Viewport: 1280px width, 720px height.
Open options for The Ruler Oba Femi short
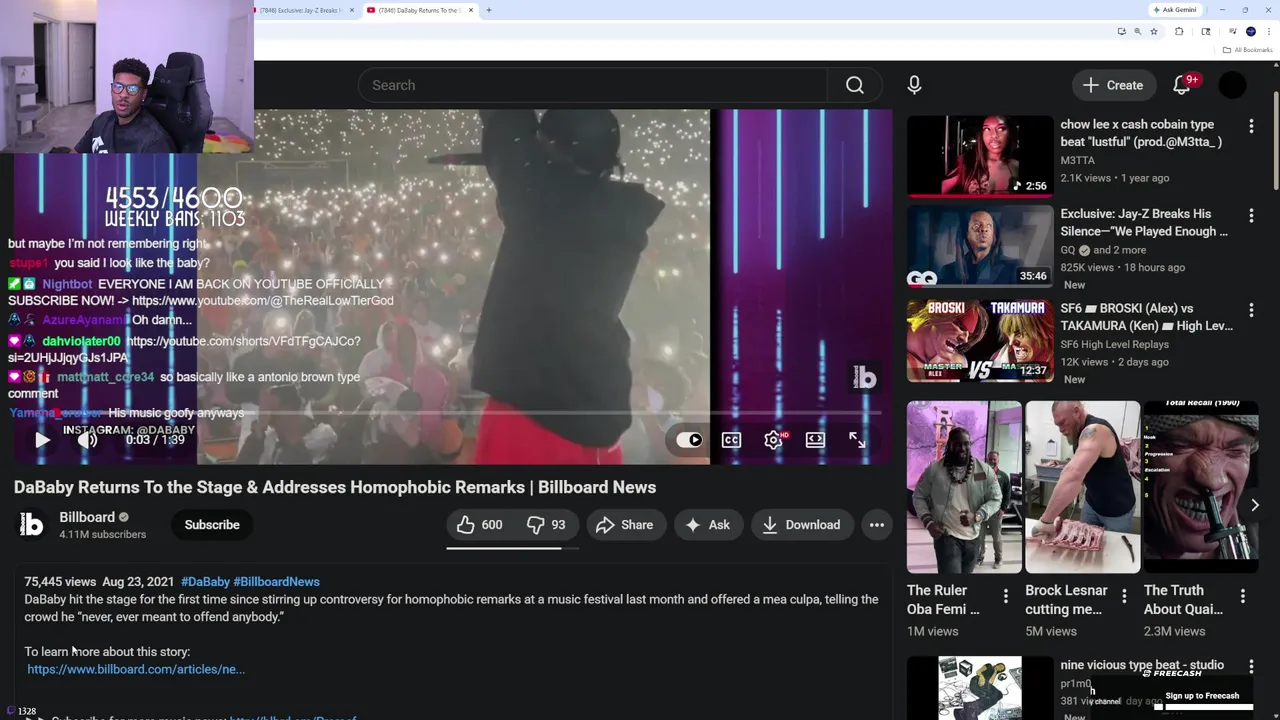point(1006,596)
